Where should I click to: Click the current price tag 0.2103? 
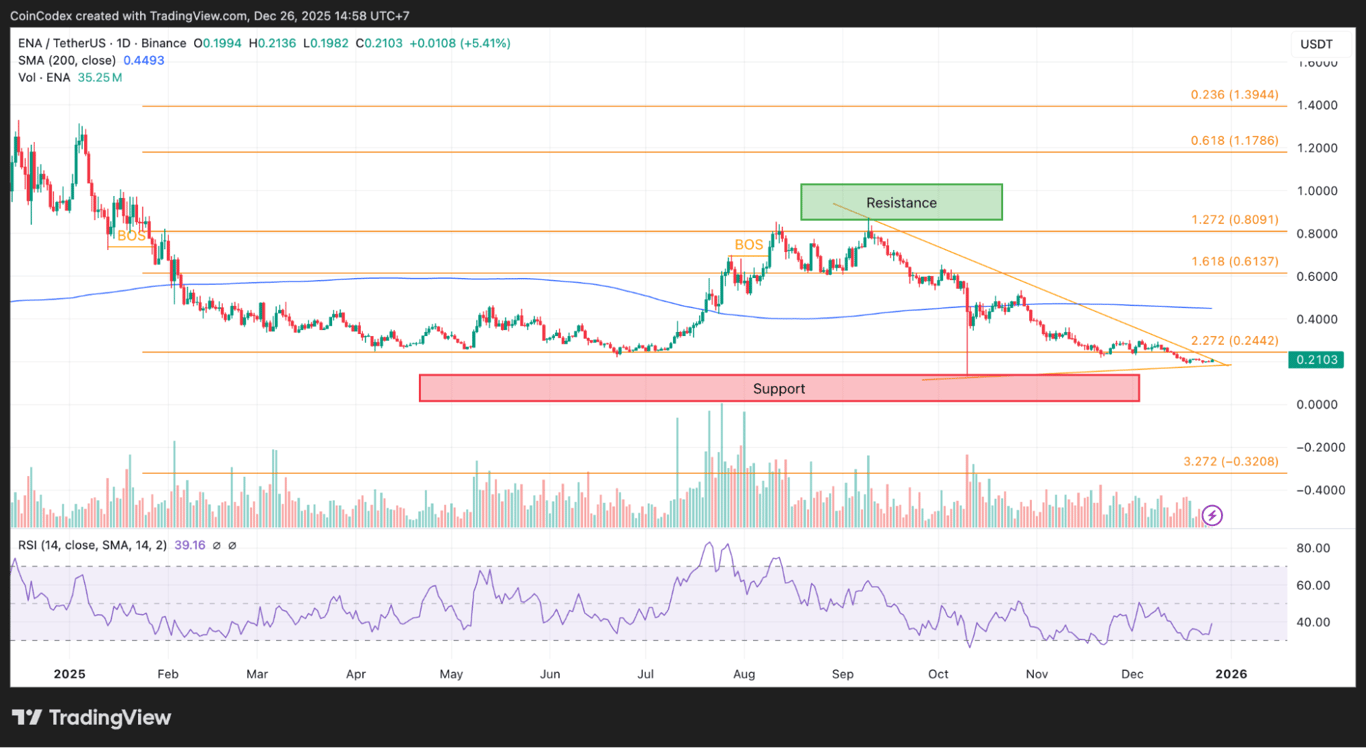[1316, 359]
